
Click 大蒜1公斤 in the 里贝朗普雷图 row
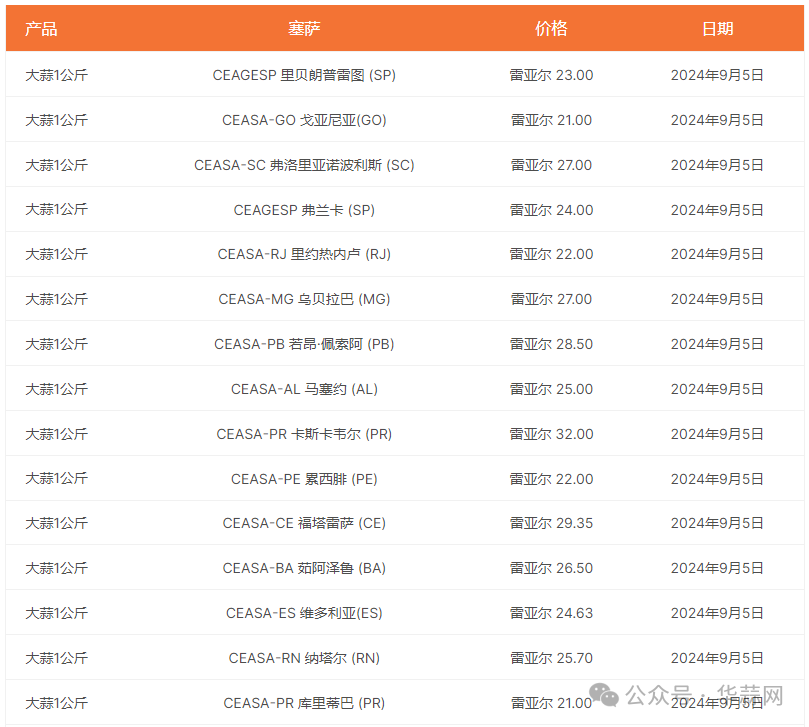56,75
